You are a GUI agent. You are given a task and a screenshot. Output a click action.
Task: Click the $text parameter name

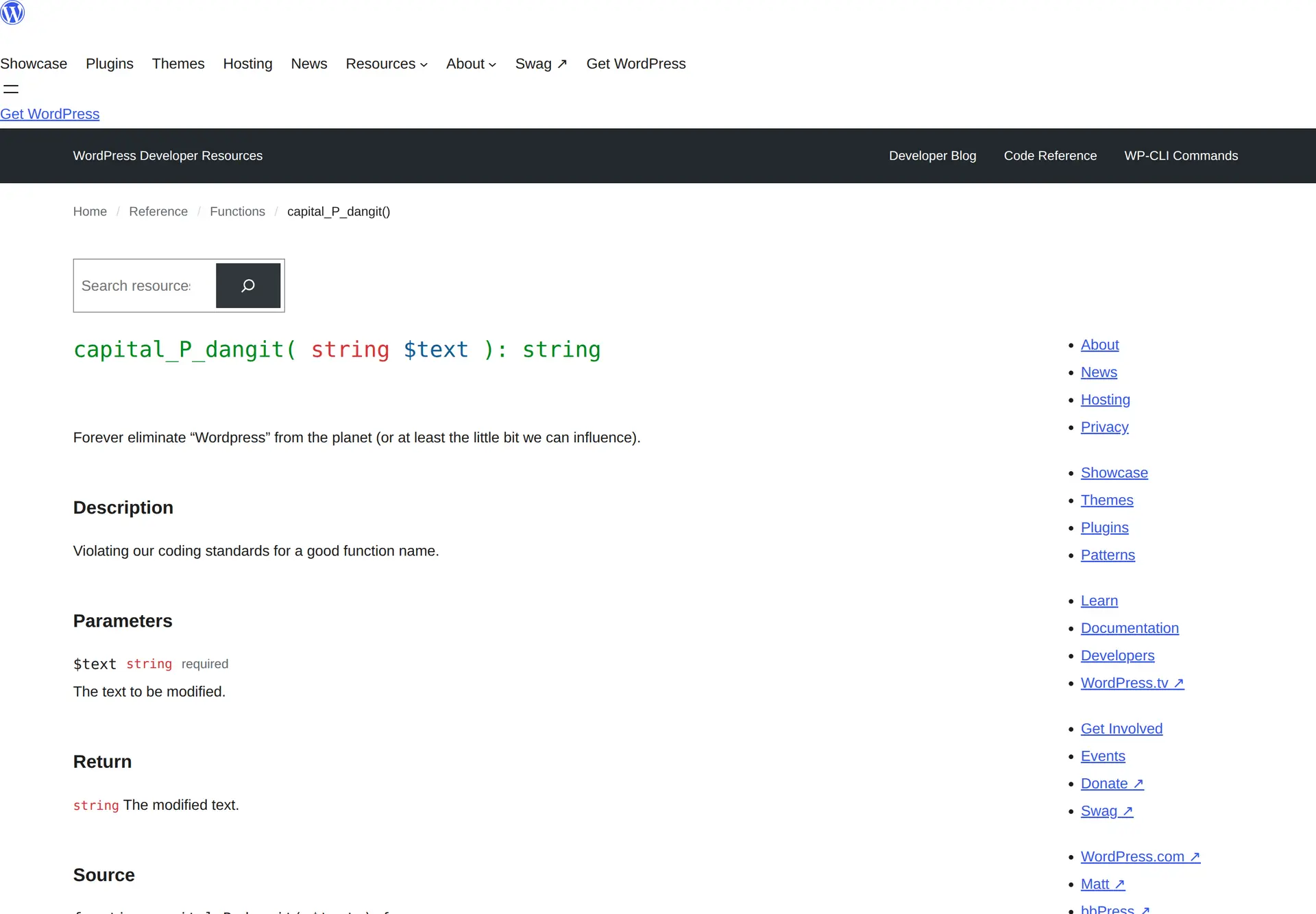point(95,664)
